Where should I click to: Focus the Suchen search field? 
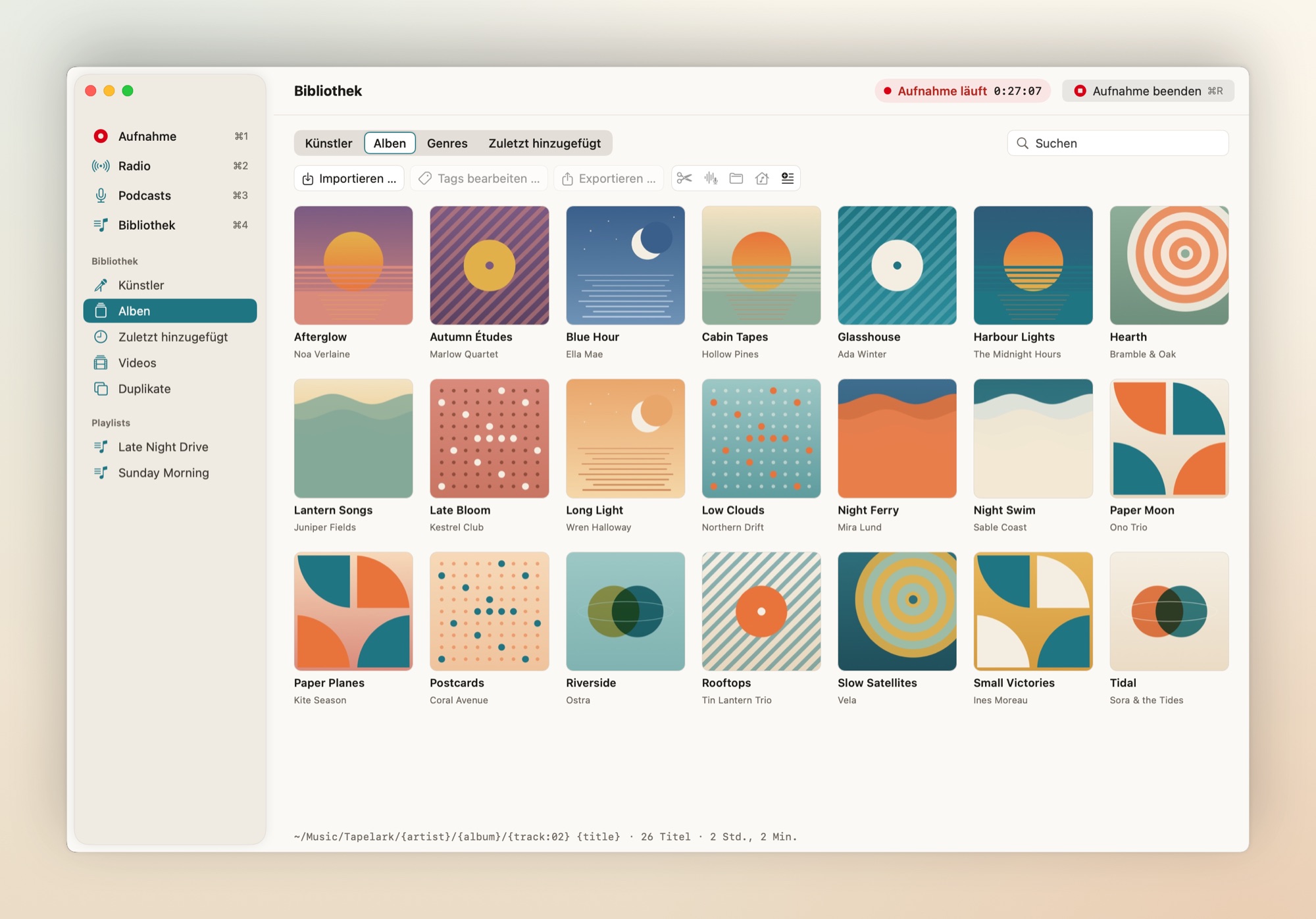1118,143
